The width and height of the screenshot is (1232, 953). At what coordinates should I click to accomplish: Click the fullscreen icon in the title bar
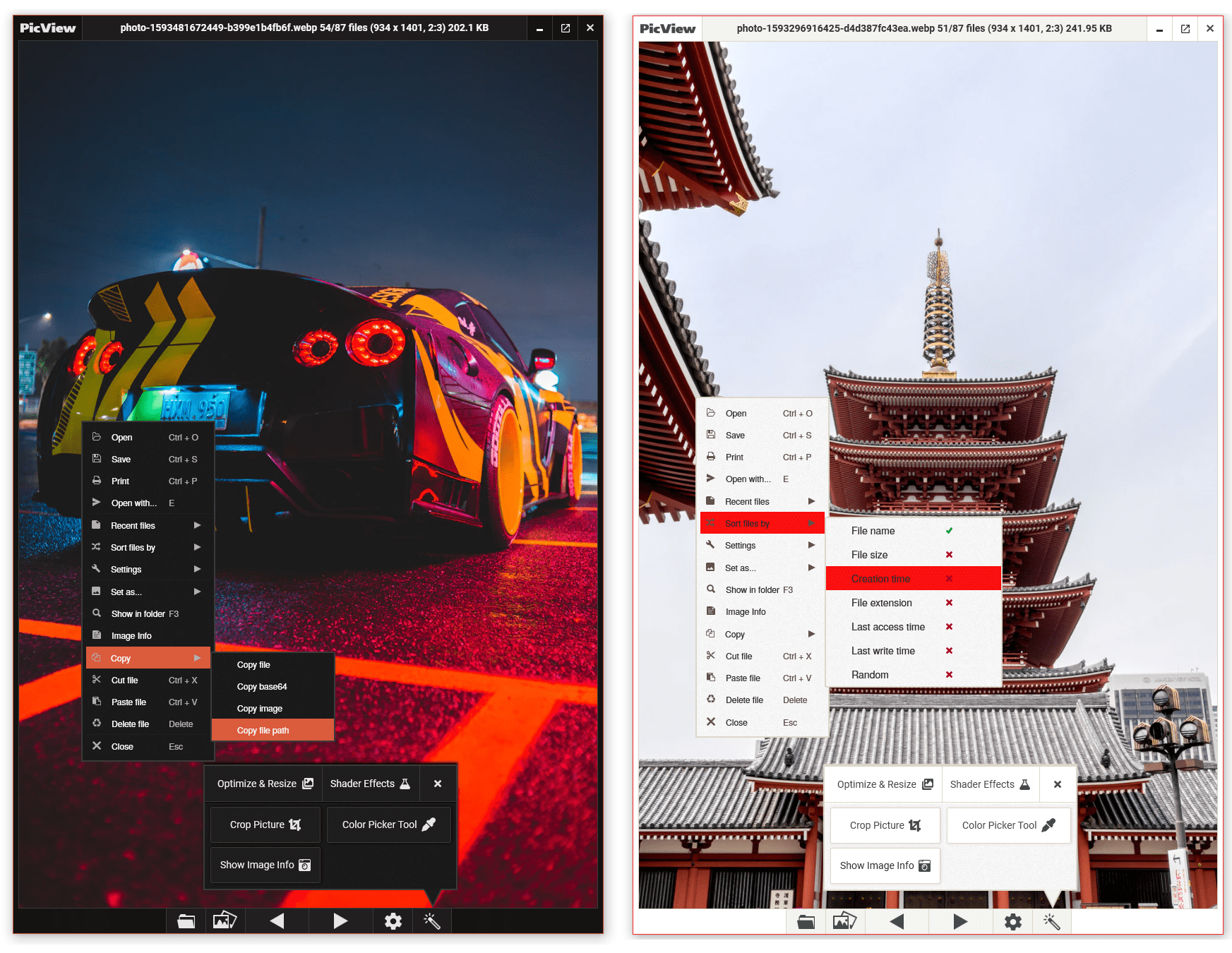(x=565, y=28)
